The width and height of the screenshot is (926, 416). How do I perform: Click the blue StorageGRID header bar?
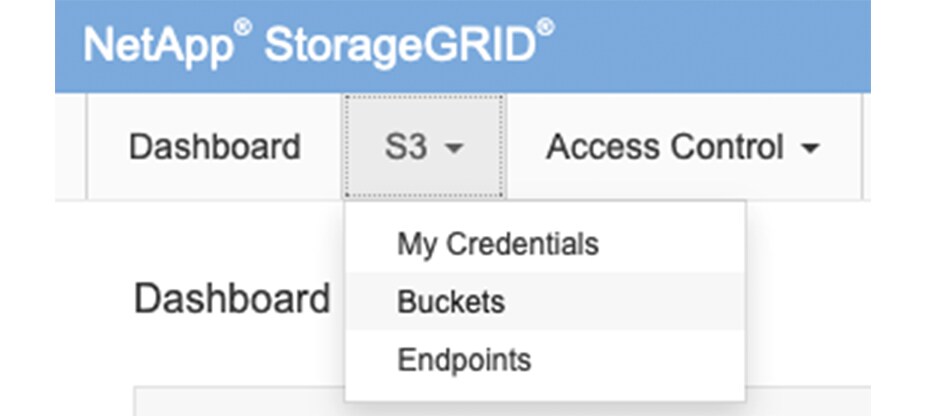pyautogui.click(x=700, y=45)
